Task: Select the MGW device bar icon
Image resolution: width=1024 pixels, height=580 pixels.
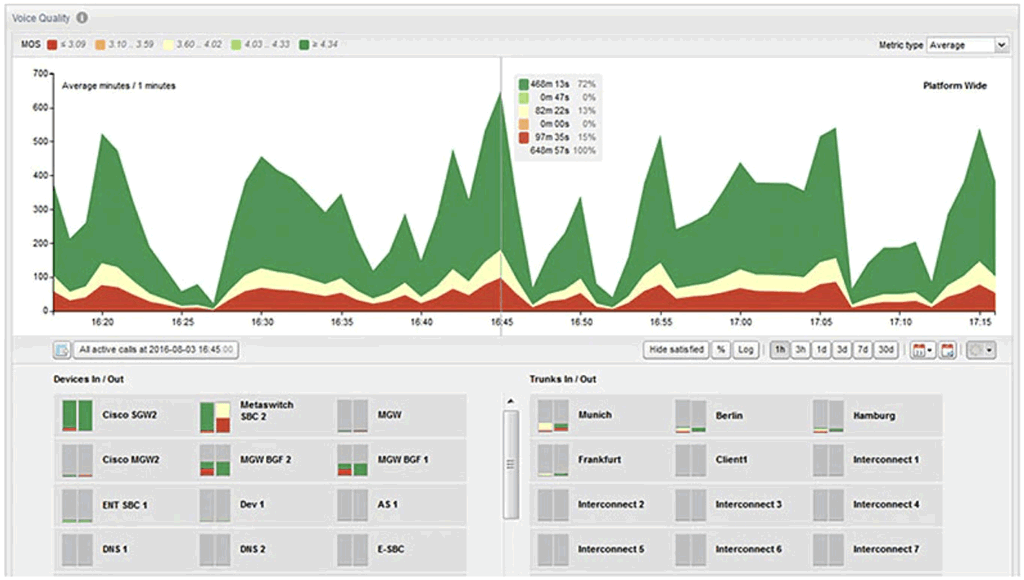Action: tap(353, 416)
